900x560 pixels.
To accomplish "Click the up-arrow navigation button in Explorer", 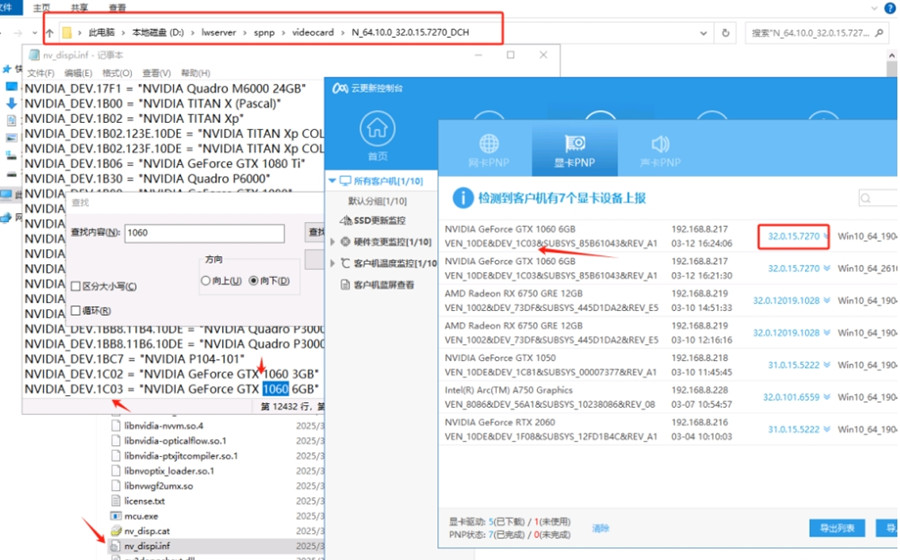I will tap(49, 33).
